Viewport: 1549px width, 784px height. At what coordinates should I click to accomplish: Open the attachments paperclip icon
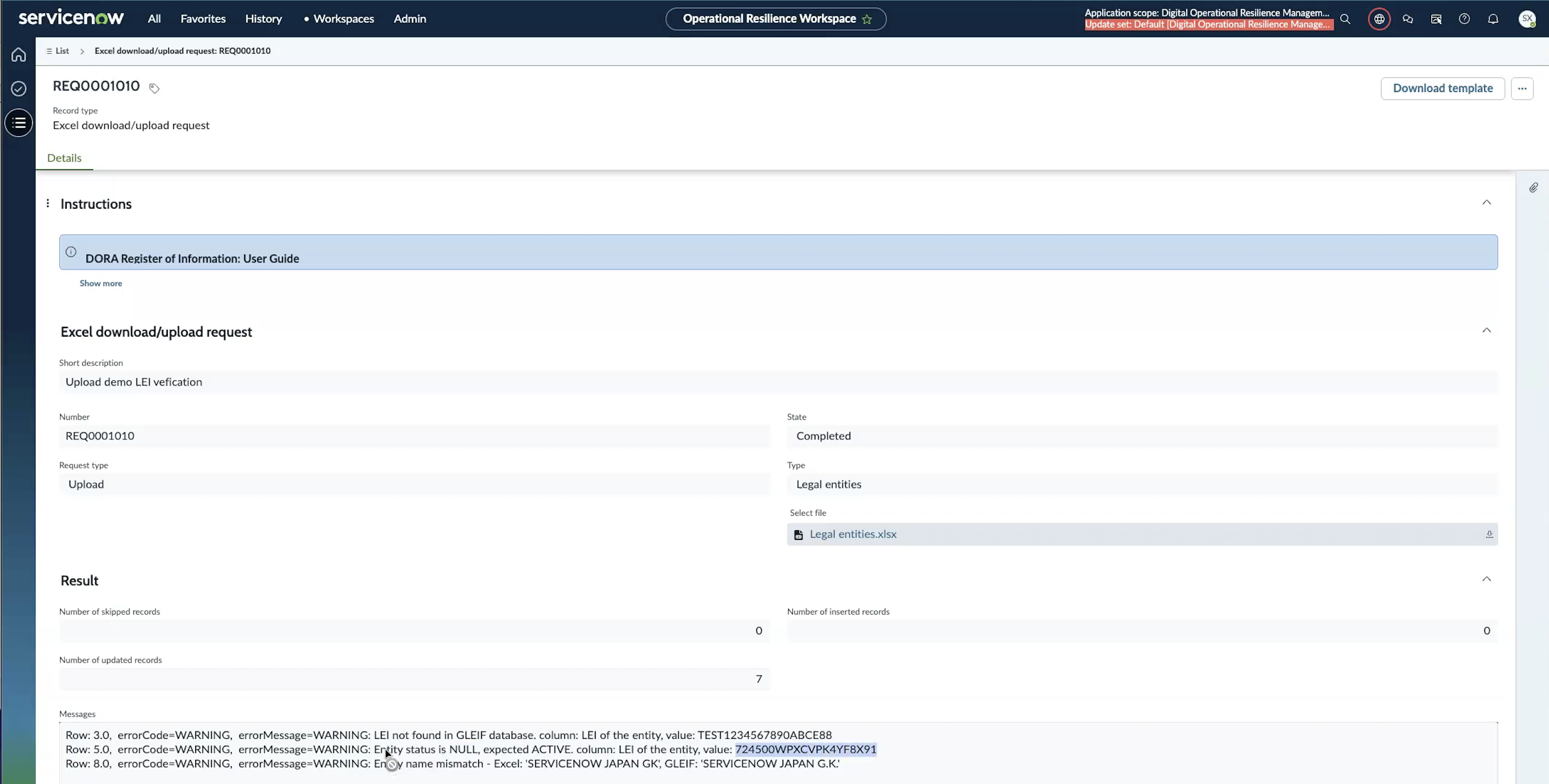click(x=1533, y=188)
